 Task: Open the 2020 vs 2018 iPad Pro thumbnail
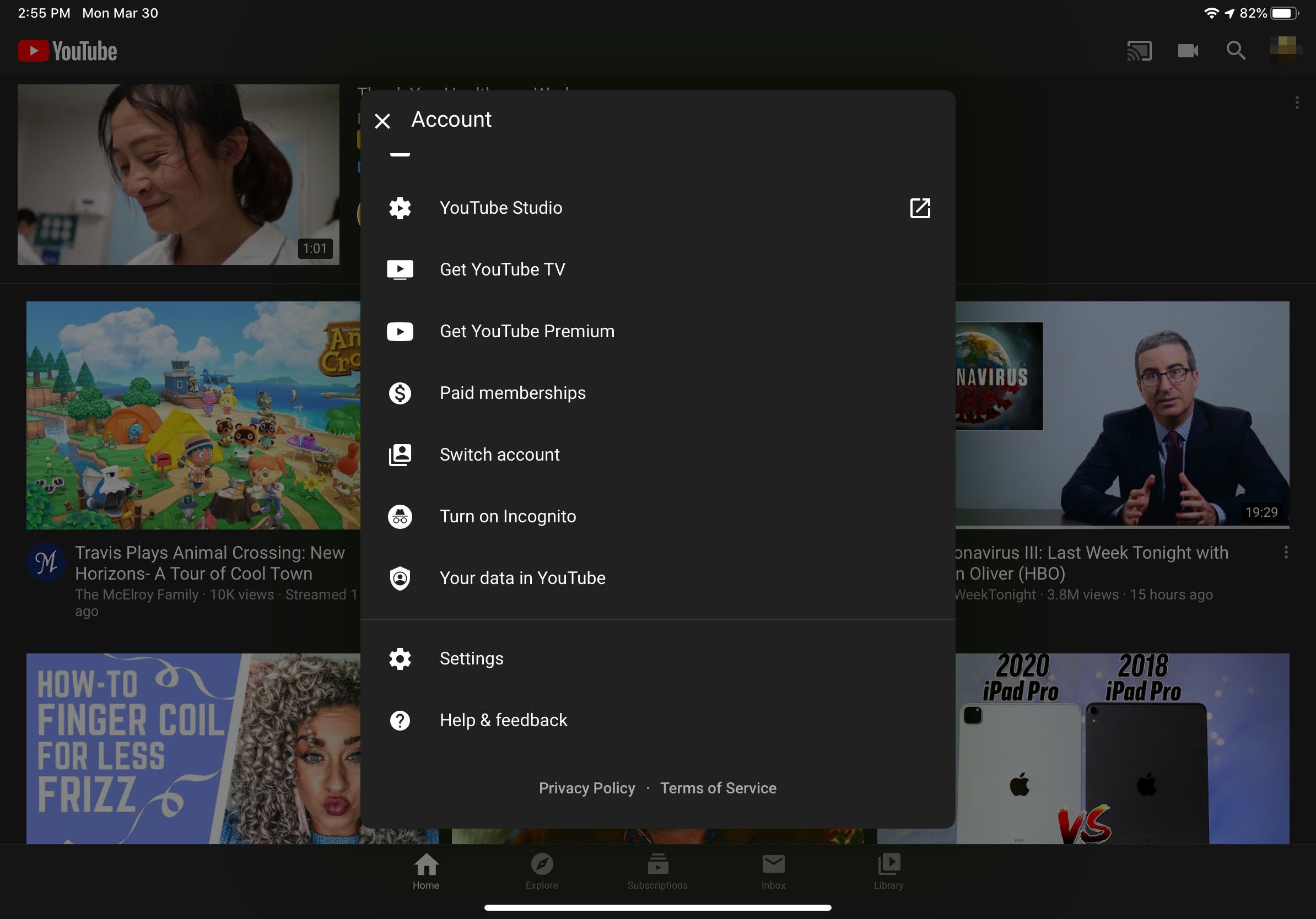click(x=1122, y=748)
